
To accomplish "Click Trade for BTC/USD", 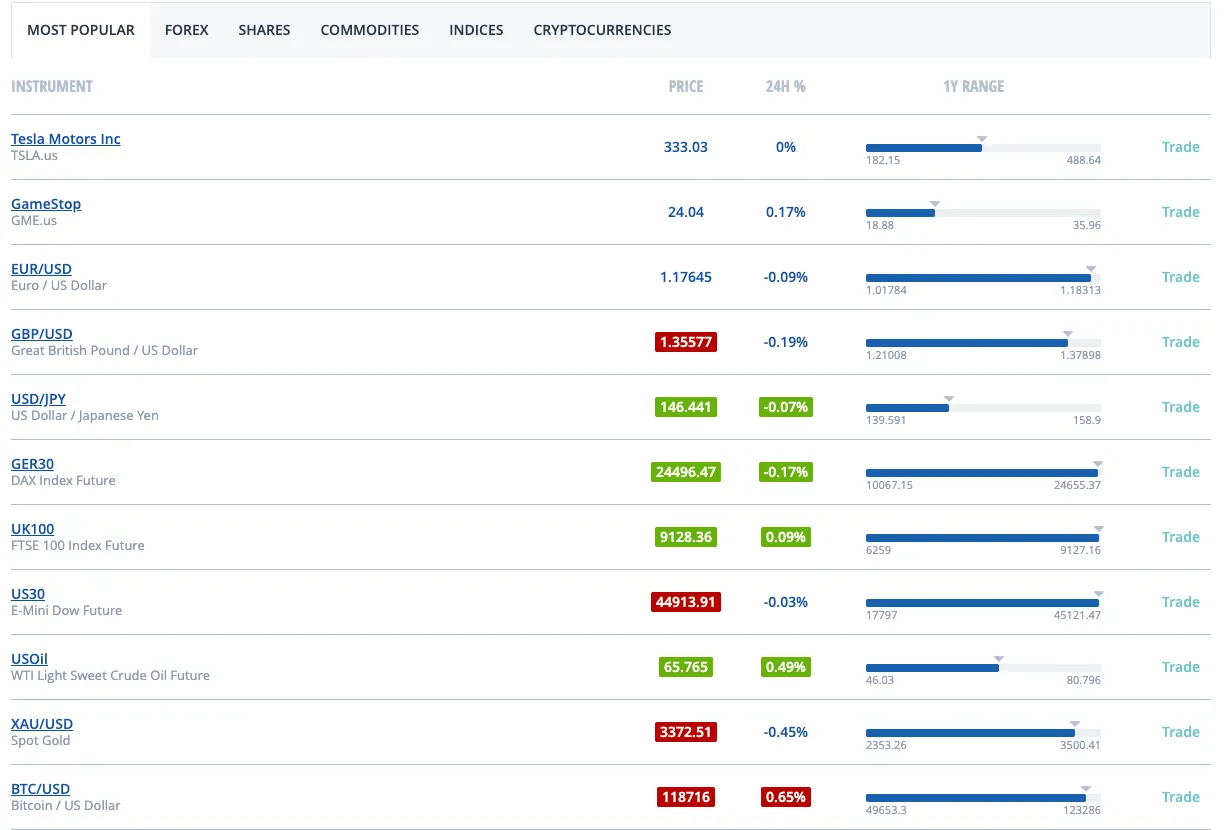I will 1180,797.
